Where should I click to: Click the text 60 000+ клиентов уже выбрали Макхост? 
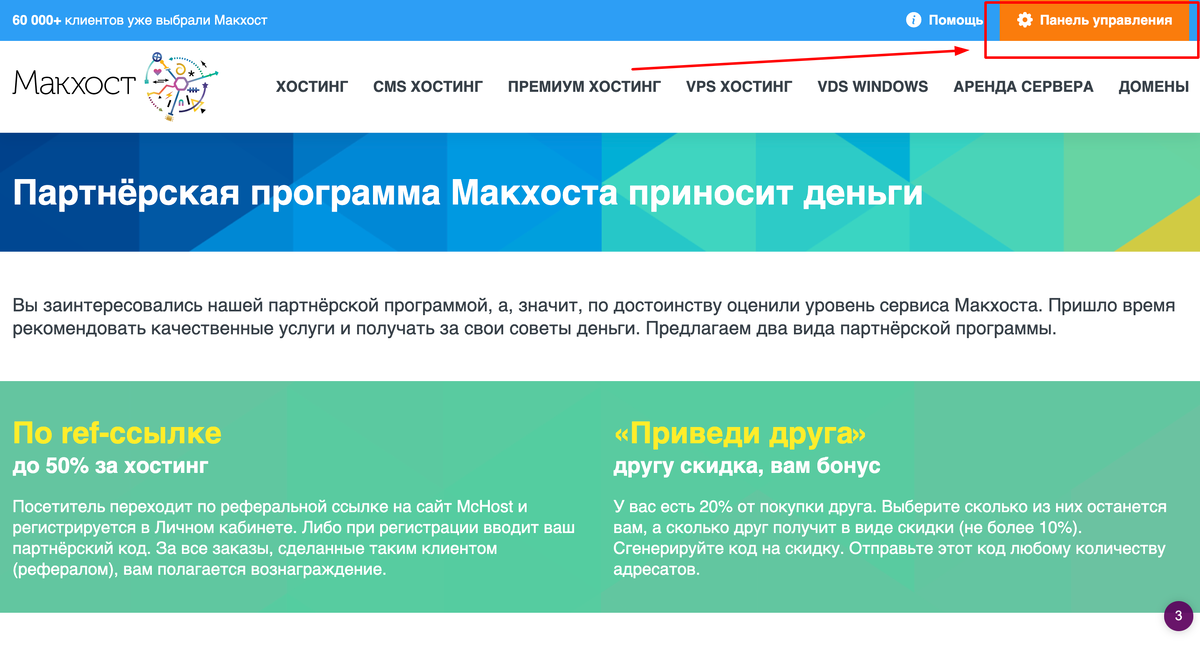(140, 20)
